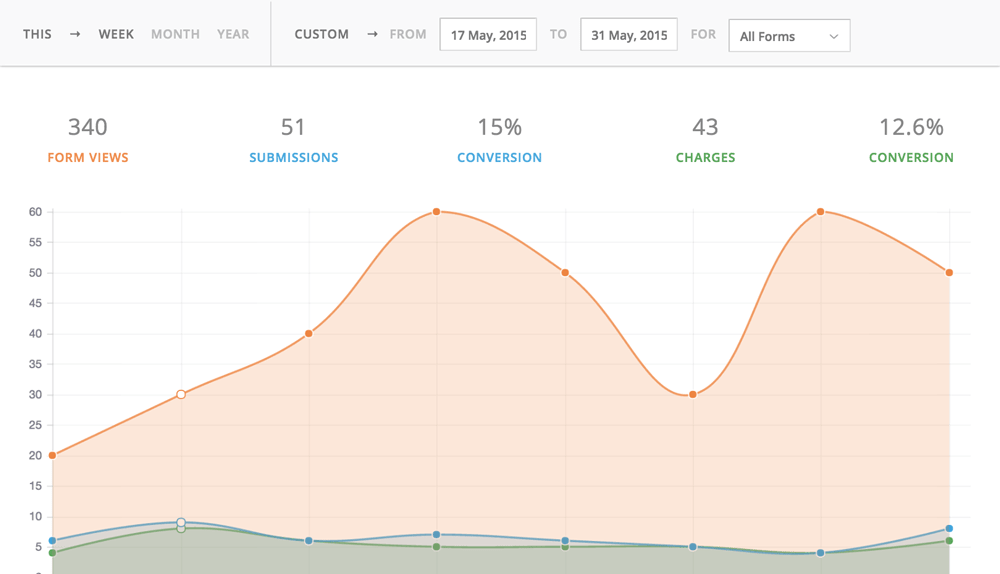Click the last orange data point at 50
This screenshot has height=574, width=1000.
(949, 272)
